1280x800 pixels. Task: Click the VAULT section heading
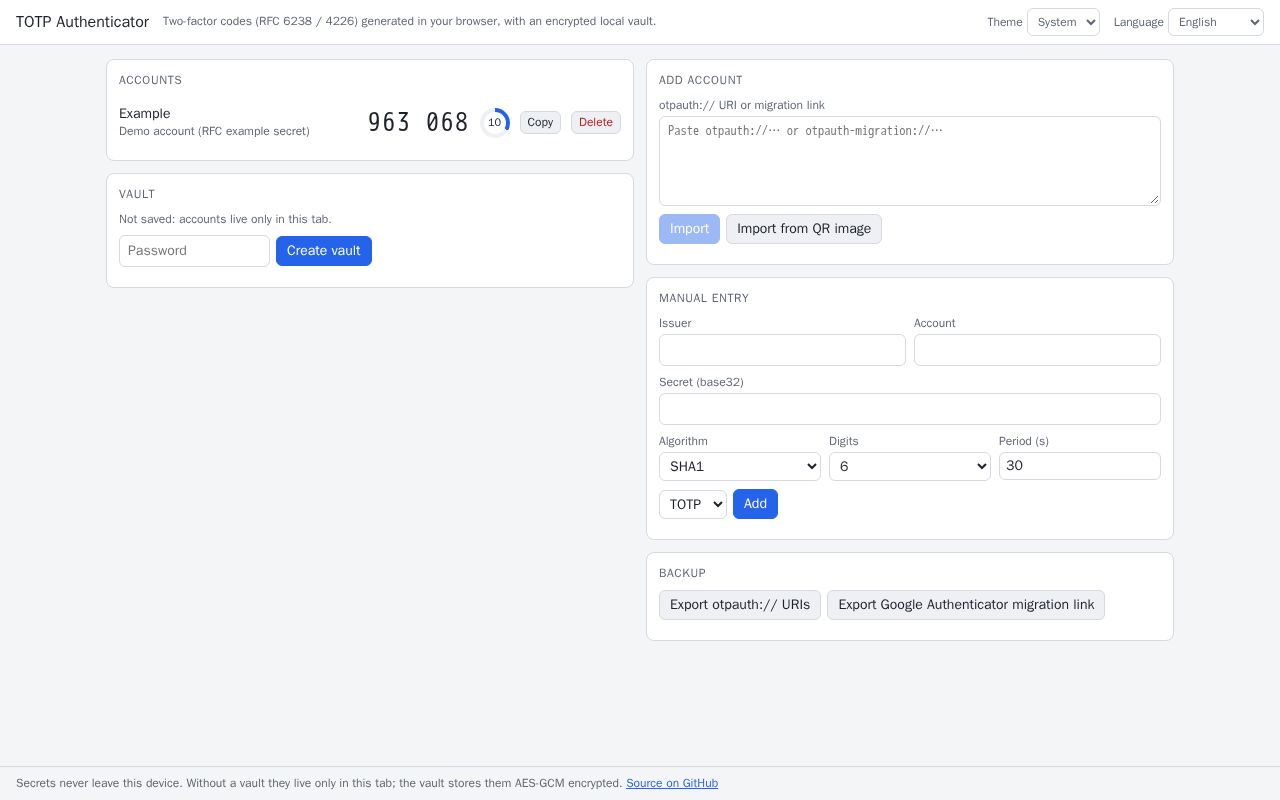click(x=137, y=194)
